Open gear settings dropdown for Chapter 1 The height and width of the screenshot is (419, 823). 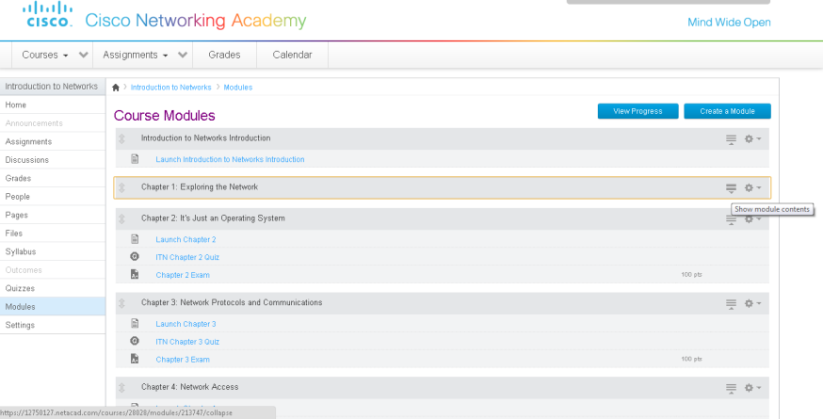pyautogui.click(x=752, y=187)
